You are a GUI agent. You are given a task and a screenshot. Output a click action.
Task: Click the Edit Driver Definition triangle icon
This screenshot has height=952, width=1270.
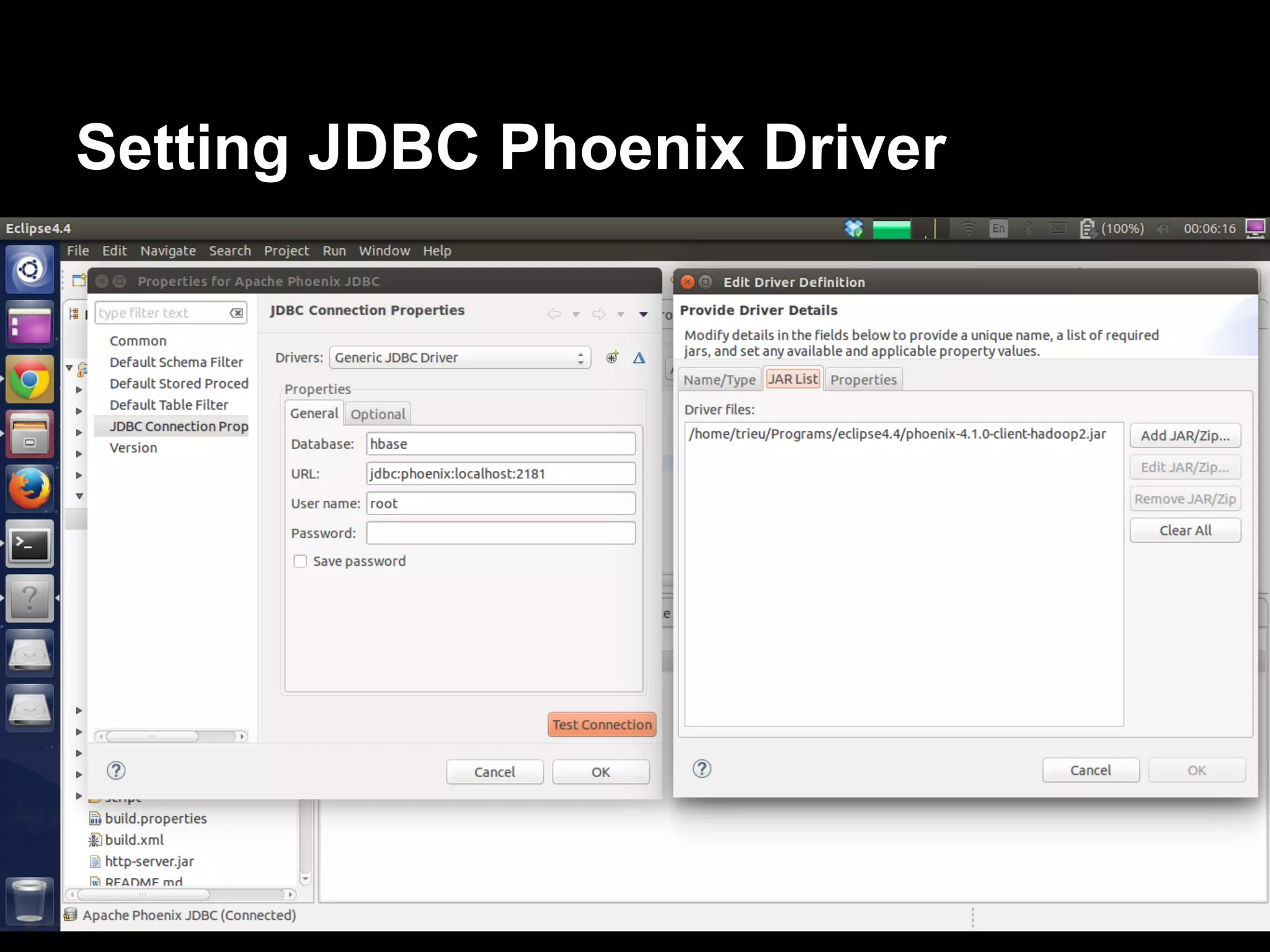pyautogui.click(x=639, y=358)
